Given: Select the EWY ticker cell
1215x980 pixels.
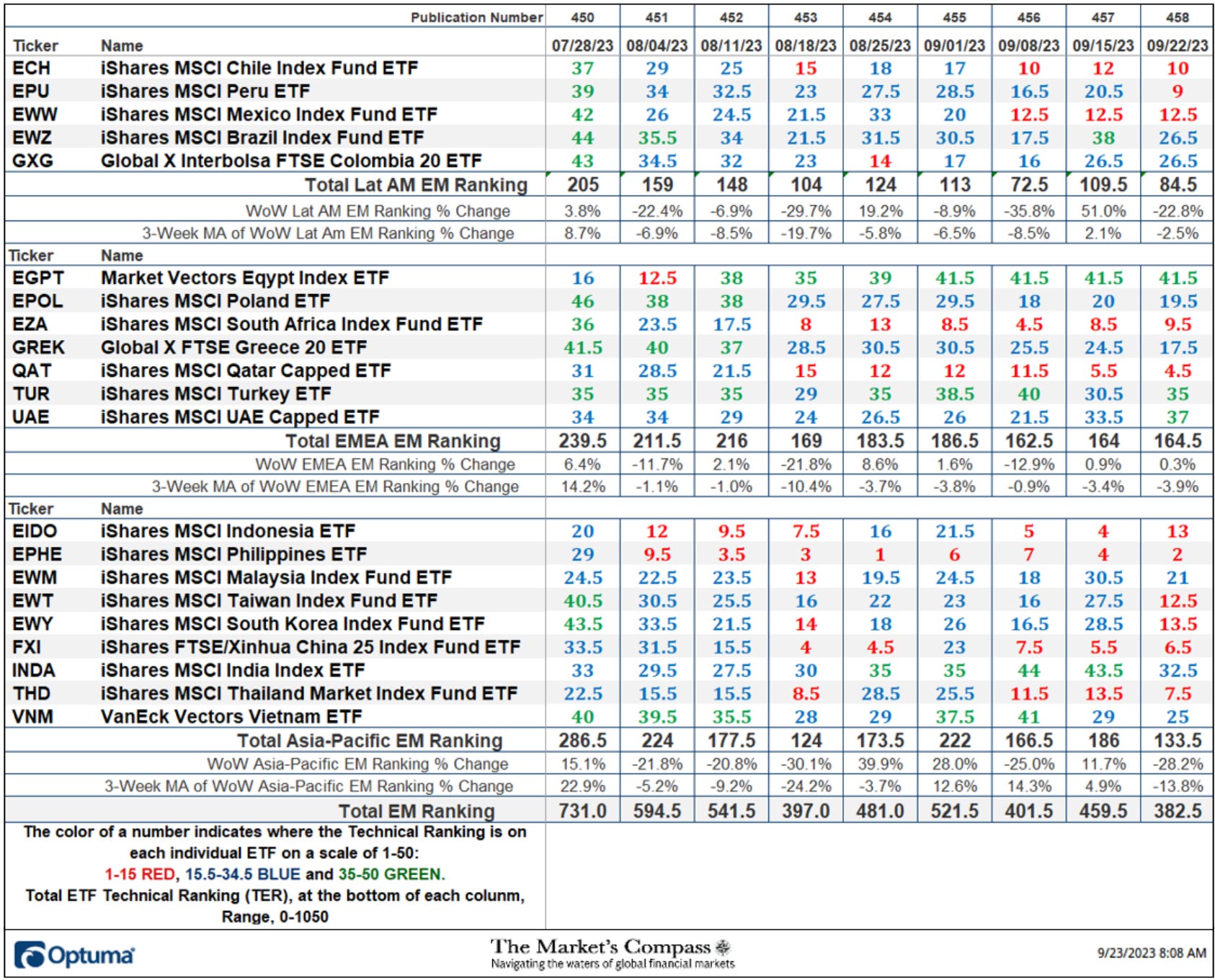Looking at the screenshot, I should (32, 623).
